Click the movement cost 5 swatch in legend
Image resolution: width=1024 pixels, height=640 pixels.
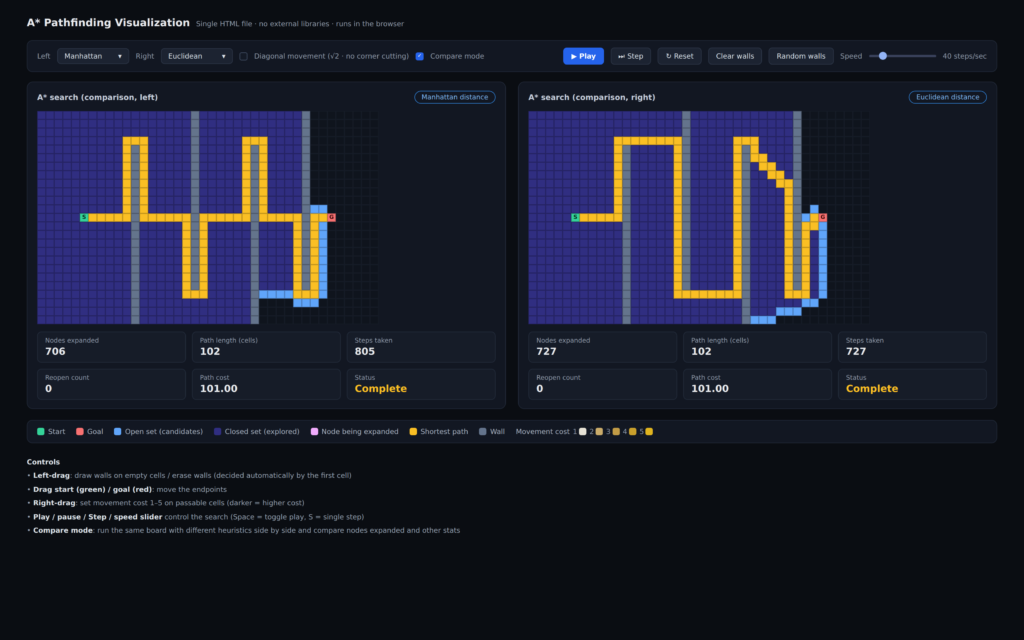click(649, 432)
